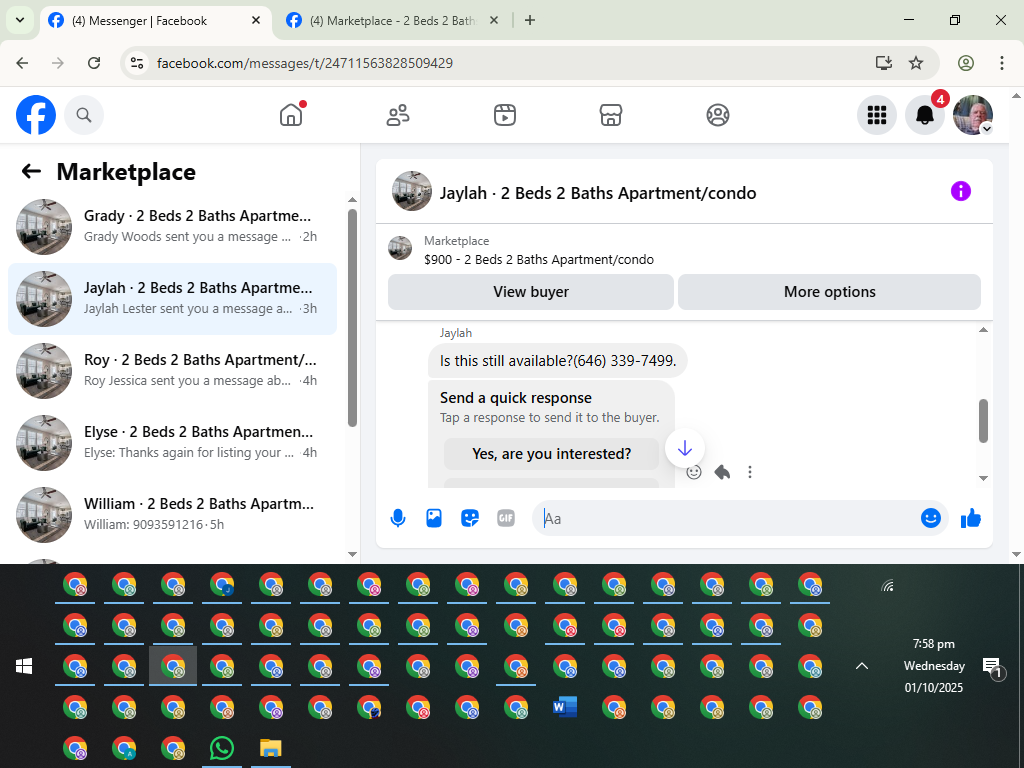Select Jaylah Lester's conversation in the list
The image size is (1024, 768).
[172, 298]
